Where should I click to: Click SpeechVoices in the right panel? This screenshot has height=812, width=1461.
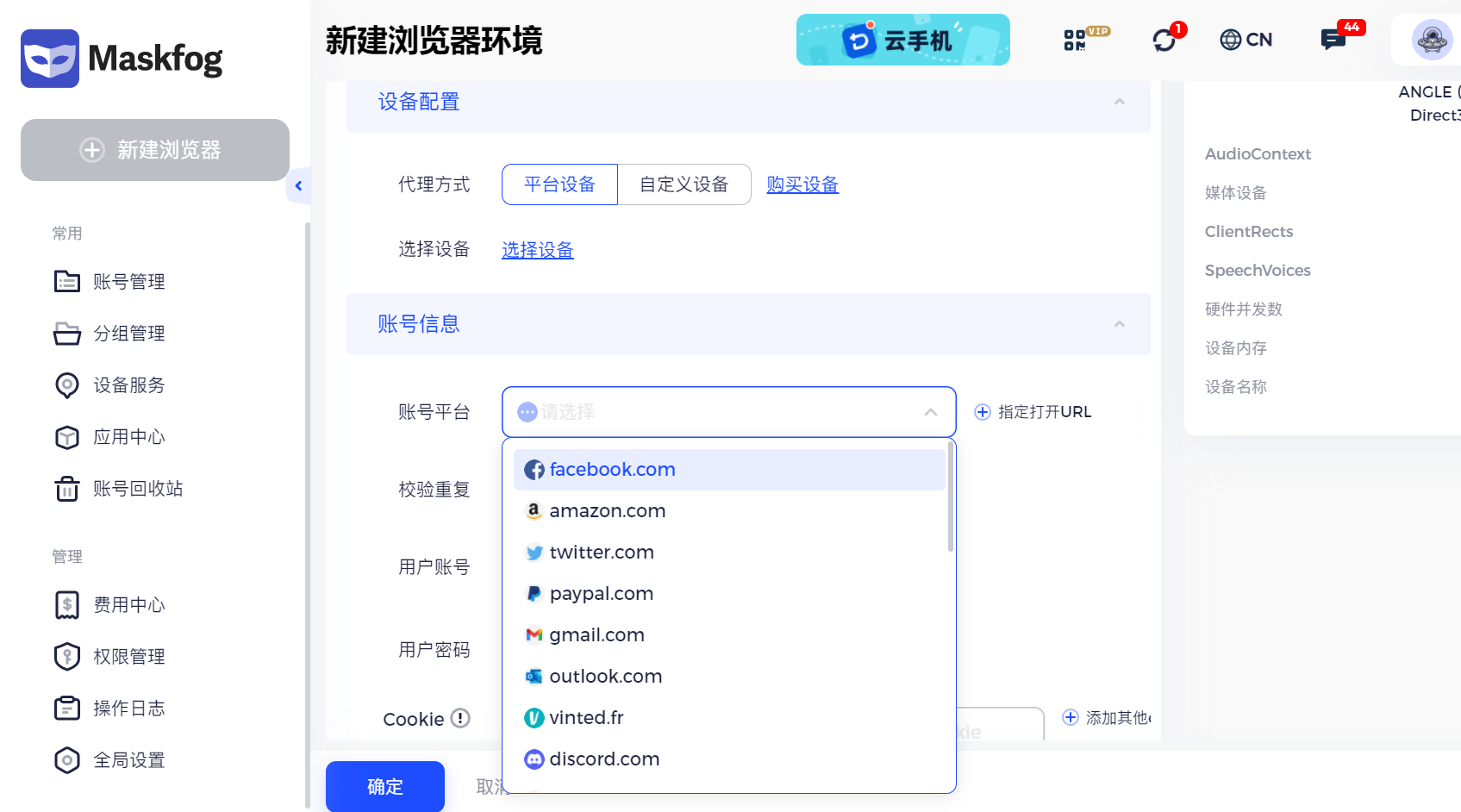pos(1258,271)
